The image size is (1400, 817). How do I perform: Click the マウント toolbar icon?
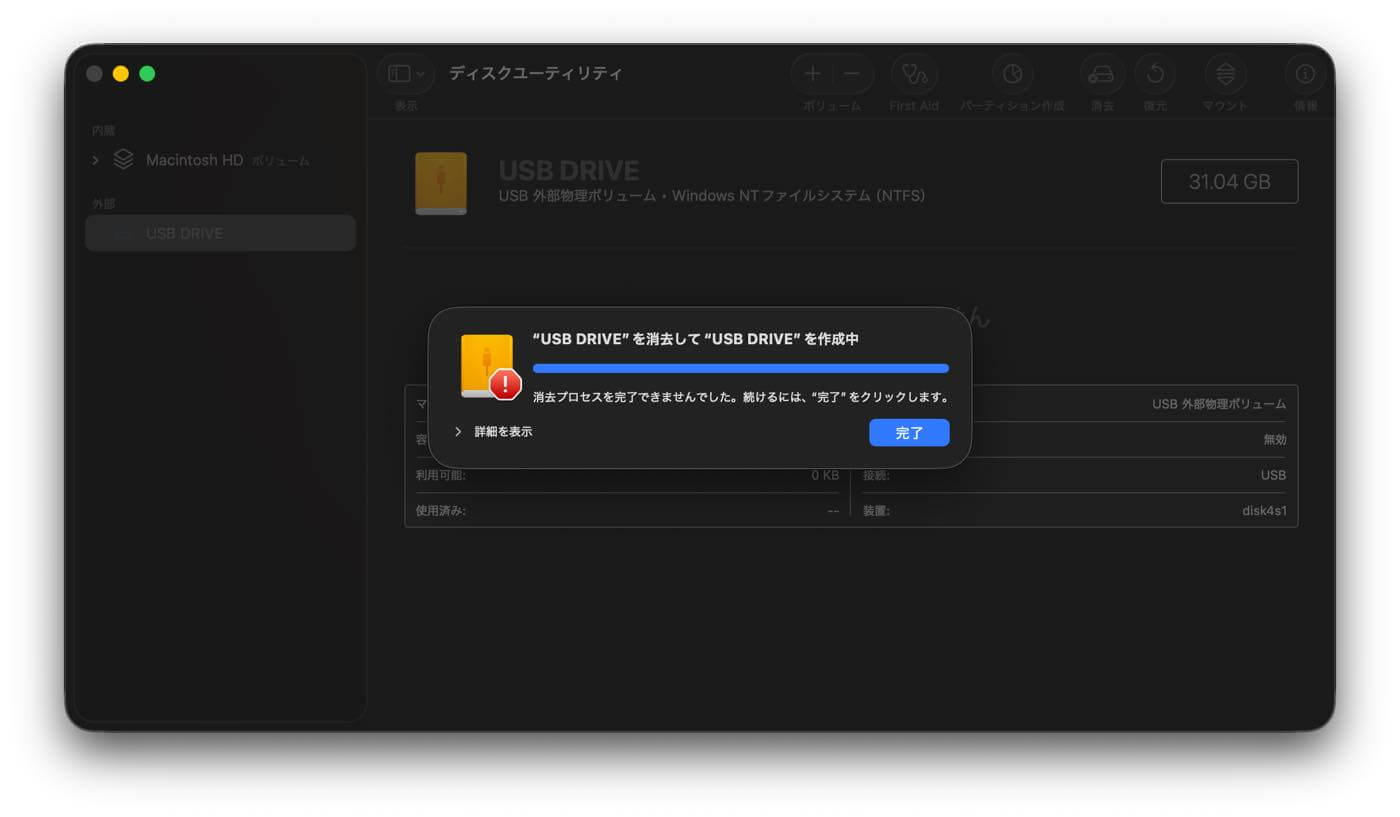click(x=1224, y=75)
